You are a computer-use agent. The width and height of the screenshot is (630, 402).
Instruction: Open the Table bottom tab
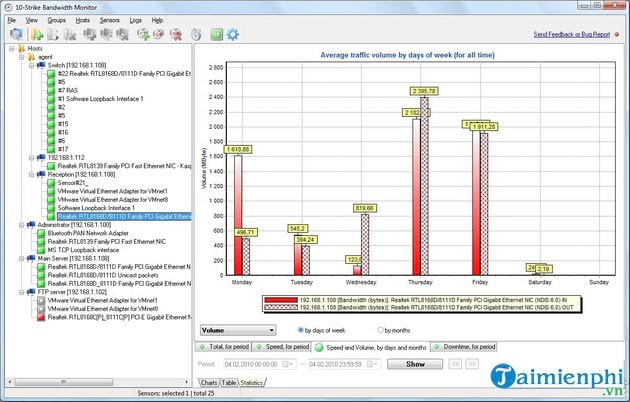229,383
